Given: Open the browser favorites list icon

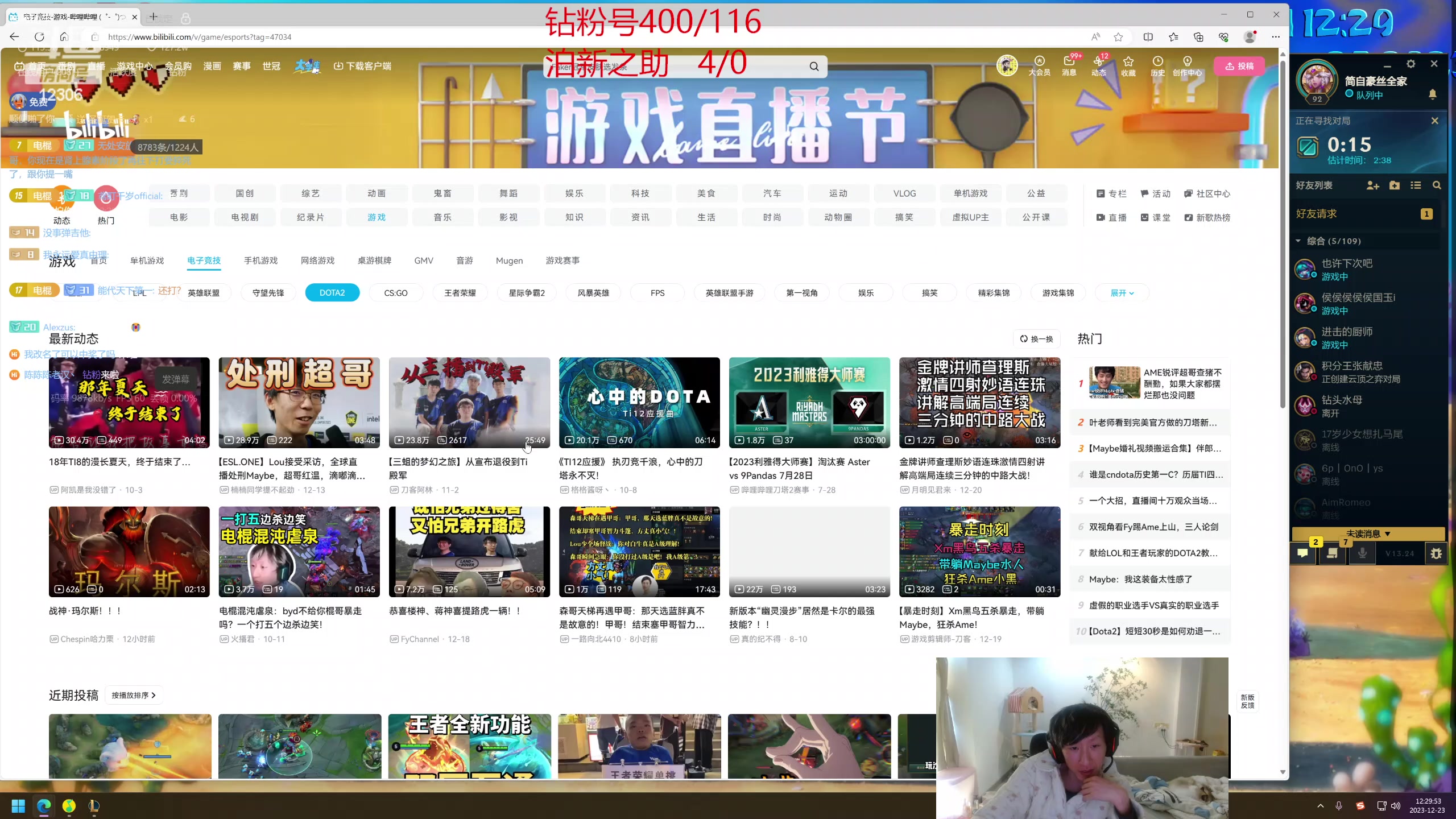Looking at the screenshot, I should click(1173, 37).
